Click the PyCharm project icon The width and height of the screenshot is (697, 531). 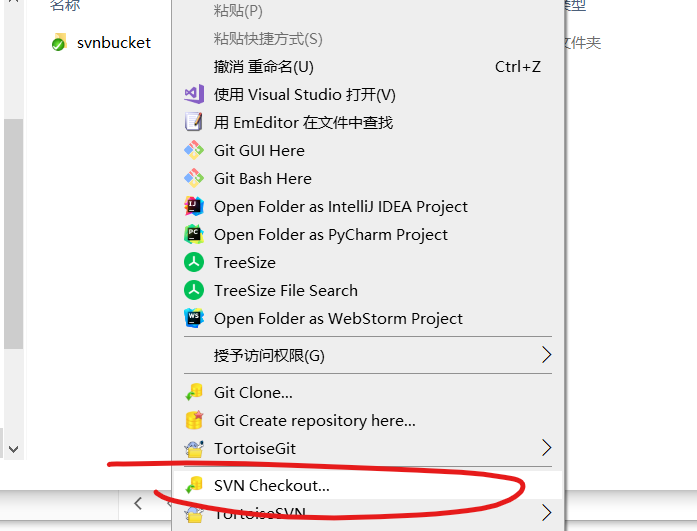(194, 234)
